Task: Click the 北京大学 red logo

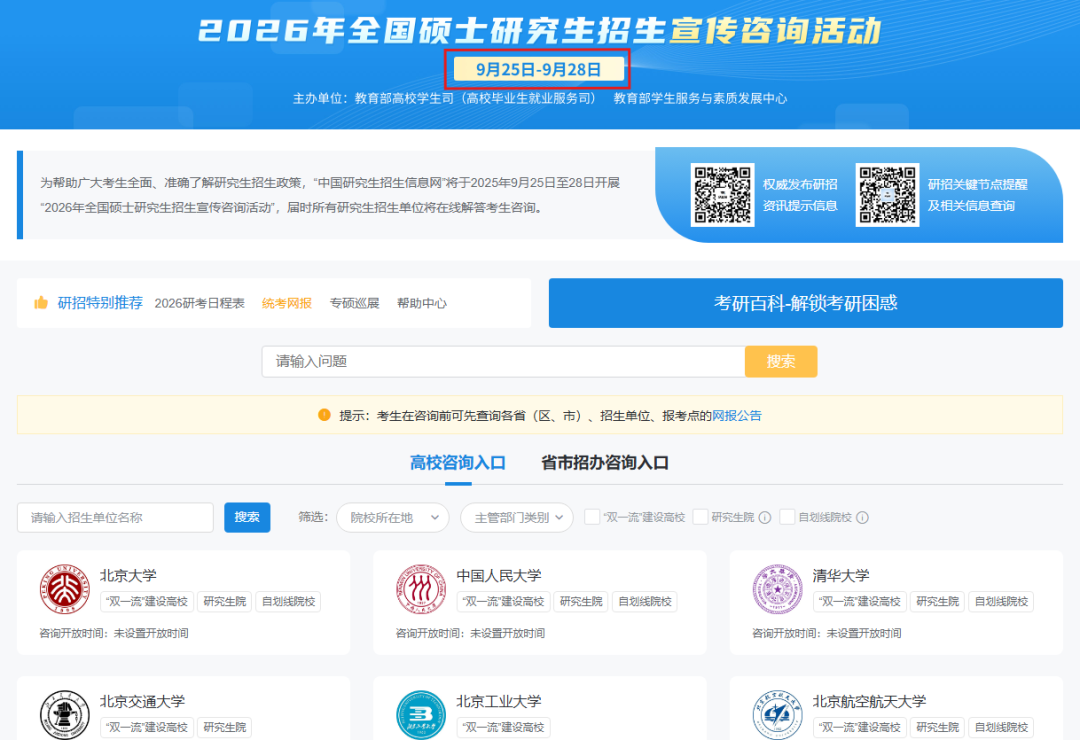Action: click(x=65, y=589)
